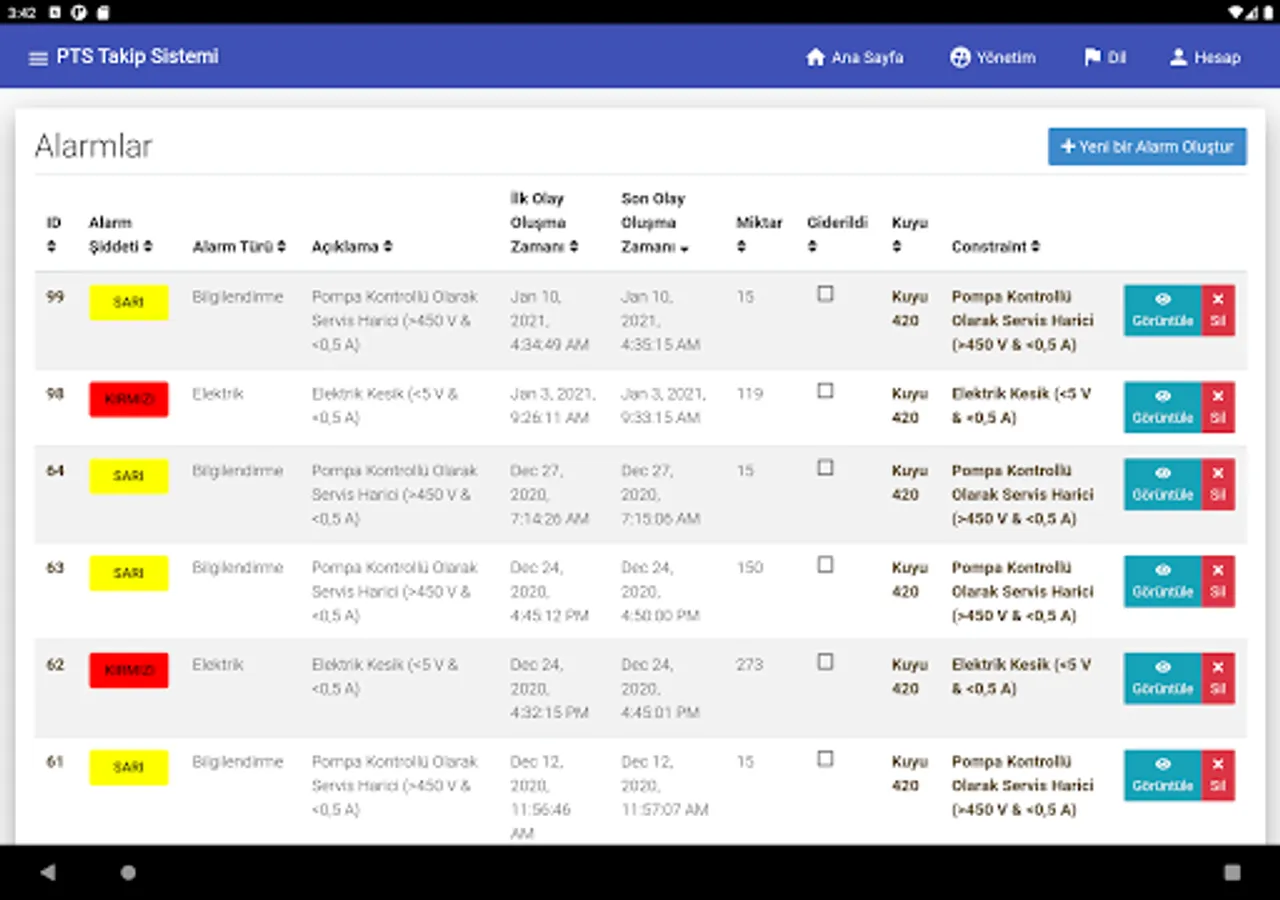Screen dimensions: 1280x900
Task: Click the Hesap user icon
Action: point(1178,57)
